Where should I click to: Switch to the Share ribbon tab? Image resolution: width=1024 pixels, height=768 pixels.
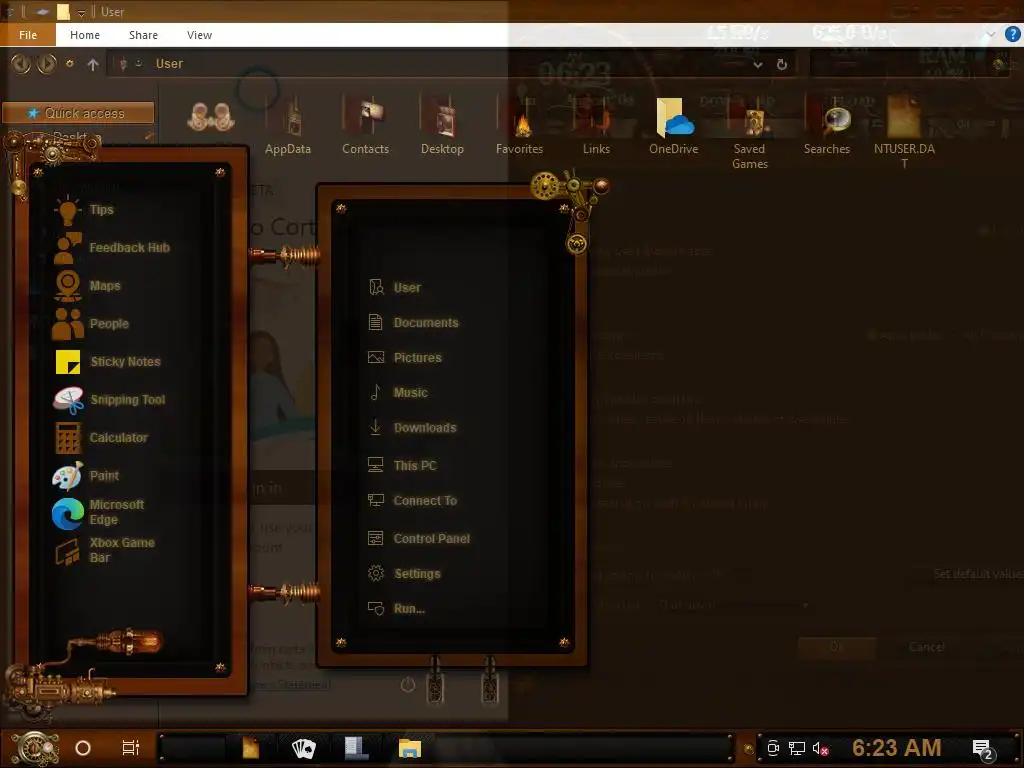pyautogui.click(x=143, y=35)
